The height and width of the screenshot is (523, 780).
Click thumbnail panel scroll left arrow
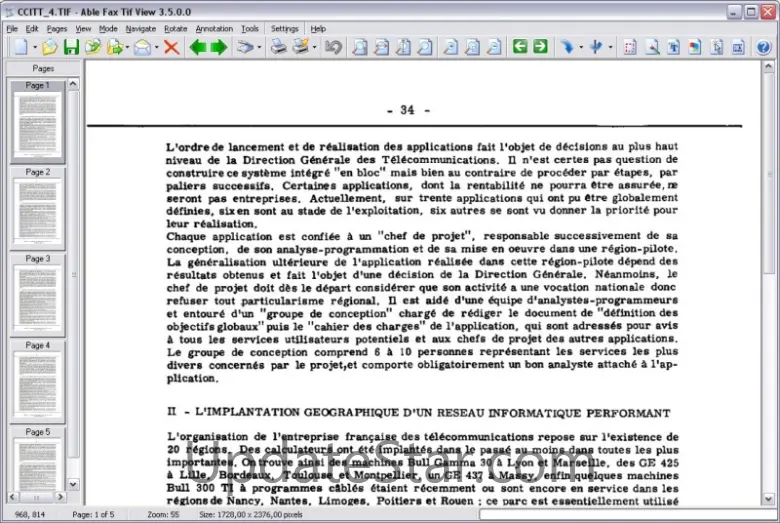point(12,497)
